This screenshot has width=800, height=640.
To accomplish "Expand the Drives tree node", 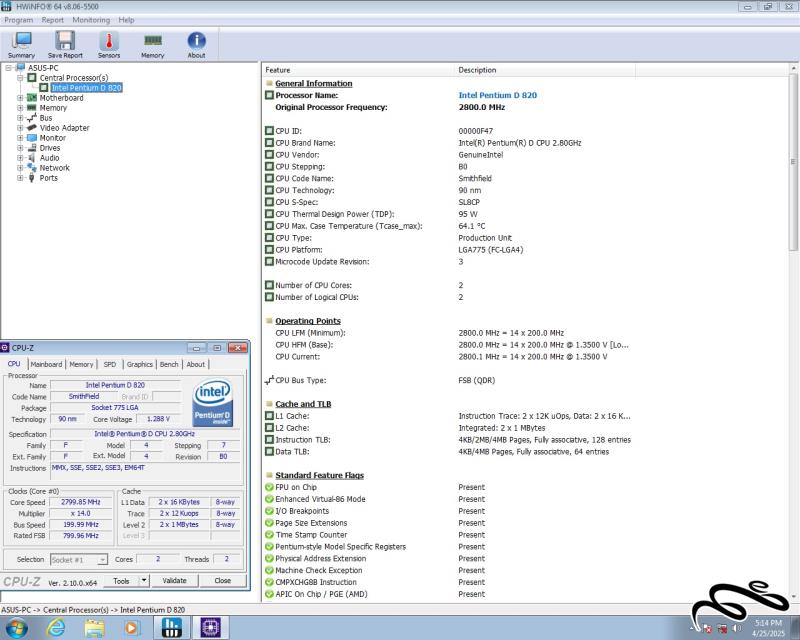I will tap(20, 148).
